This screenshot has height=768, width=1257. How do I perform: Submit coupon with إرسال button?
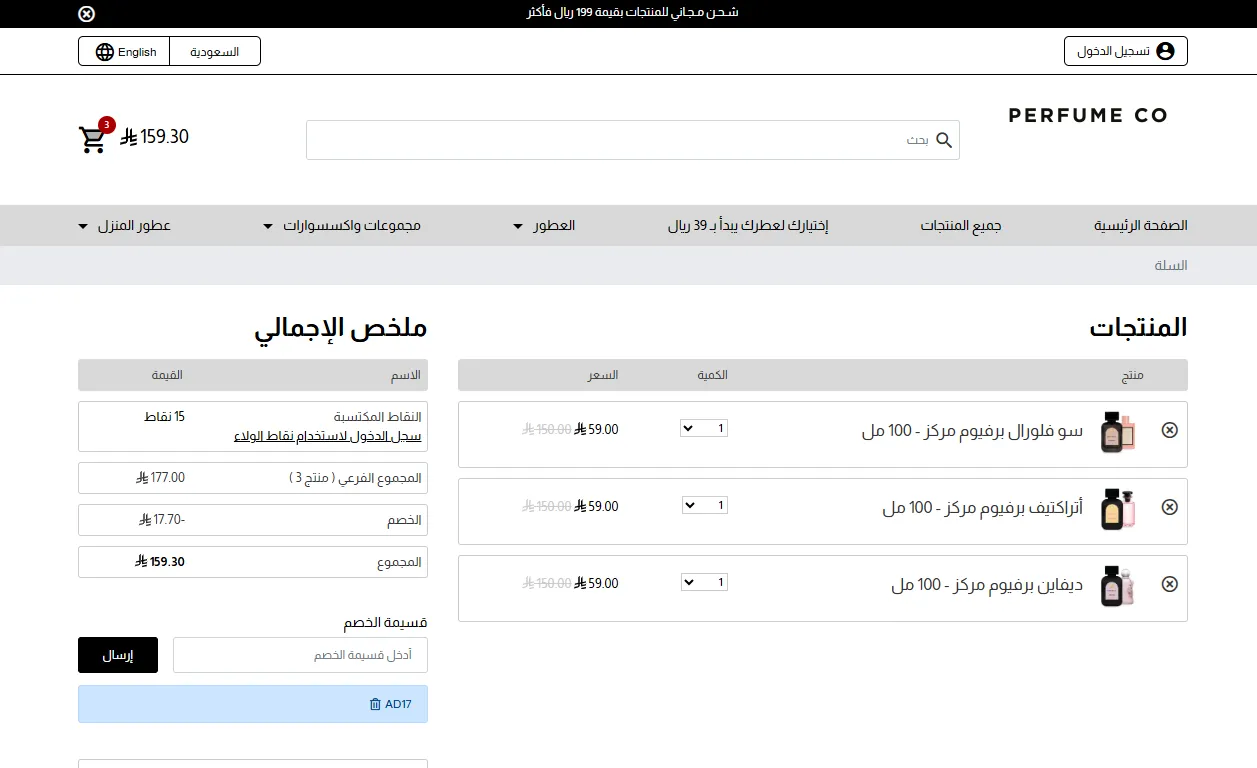click(118, 655)
